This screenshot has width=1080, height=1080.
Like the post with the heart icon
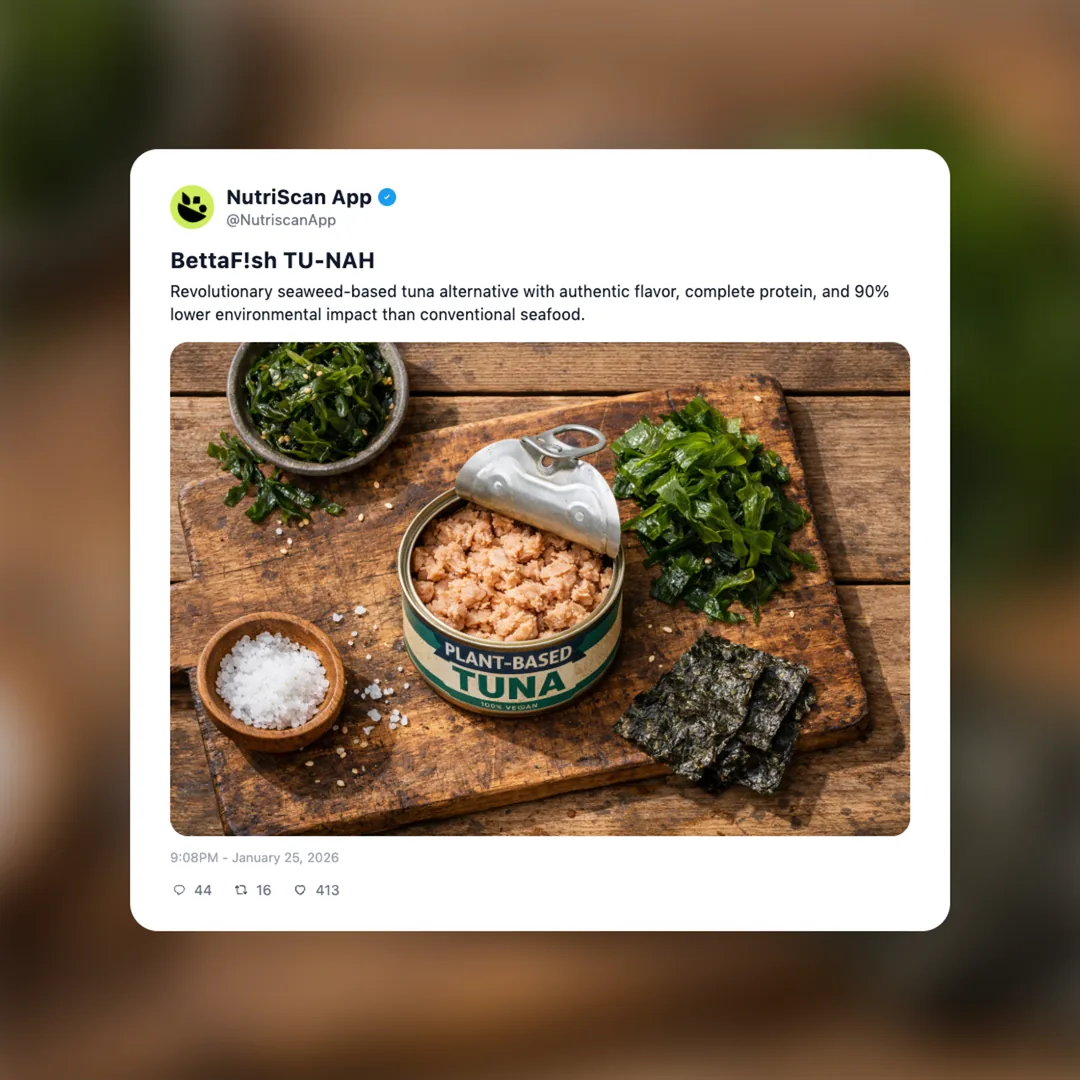click(x=300, y=890)
